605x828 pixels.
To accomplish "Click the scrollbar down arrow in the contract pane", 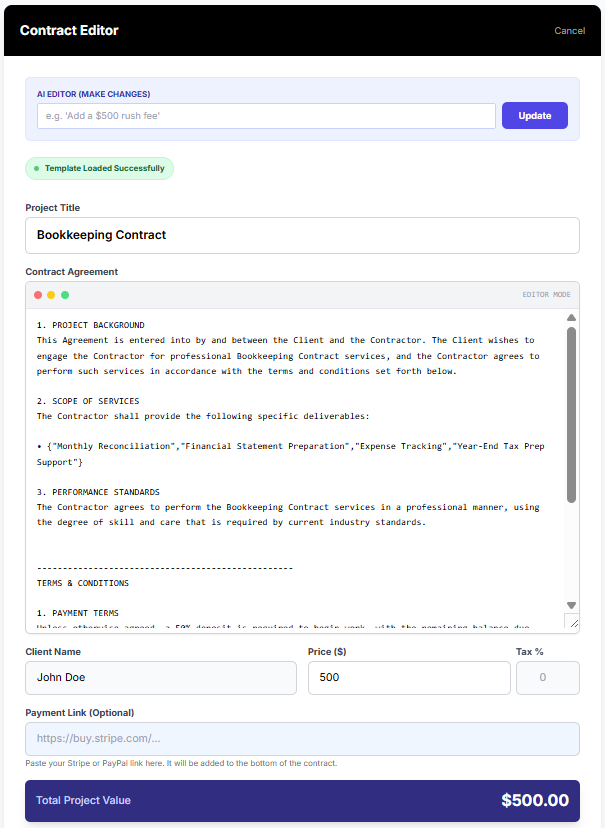I will click(x=571, y=604).
